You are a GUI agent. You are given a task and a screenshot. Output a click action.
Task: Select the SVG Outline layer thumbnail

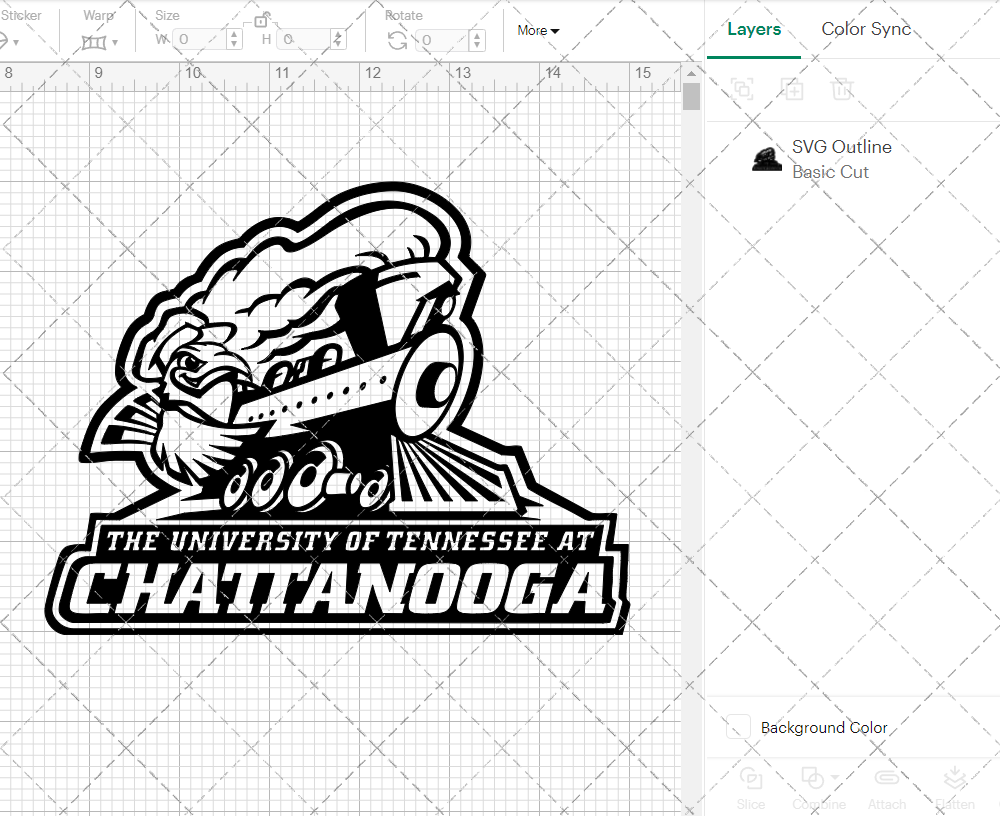coord(766,158)
